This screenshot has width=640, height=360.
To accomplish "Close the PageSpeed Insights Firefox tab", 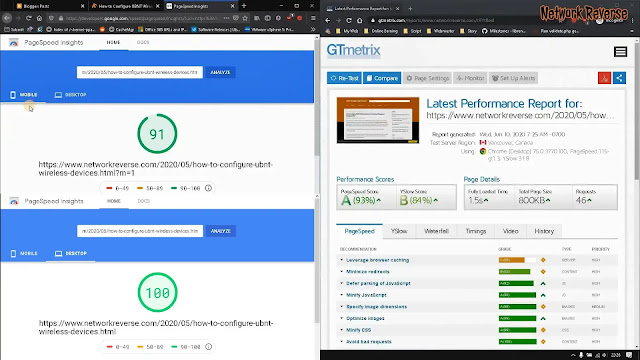I will click(233, 6).
